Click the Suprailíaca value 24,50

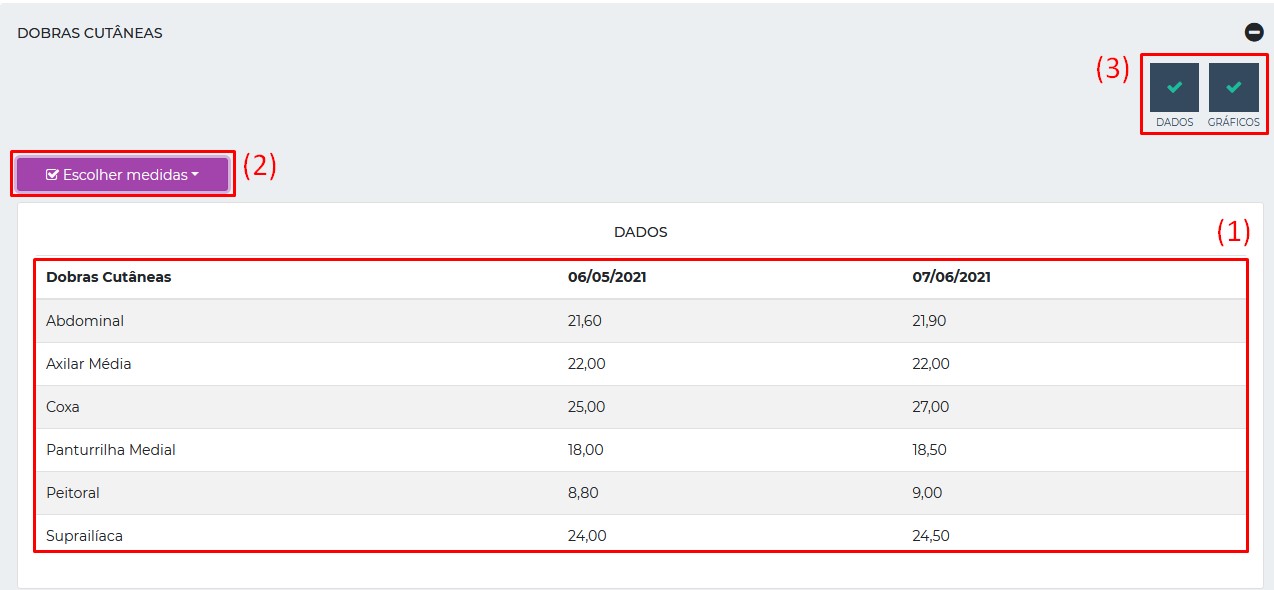coord(931,536)
